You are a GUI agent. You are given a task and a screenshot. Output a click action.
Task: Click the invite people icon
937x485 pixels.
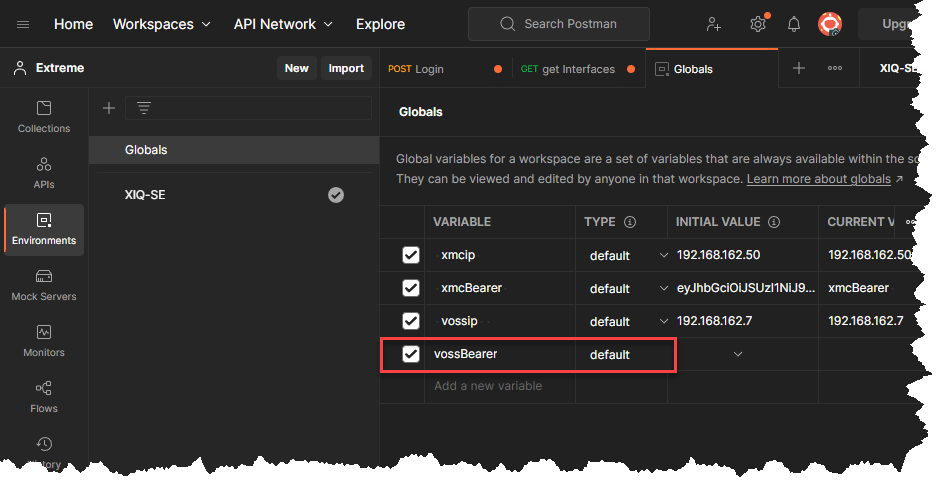click(x=714, y=24)
